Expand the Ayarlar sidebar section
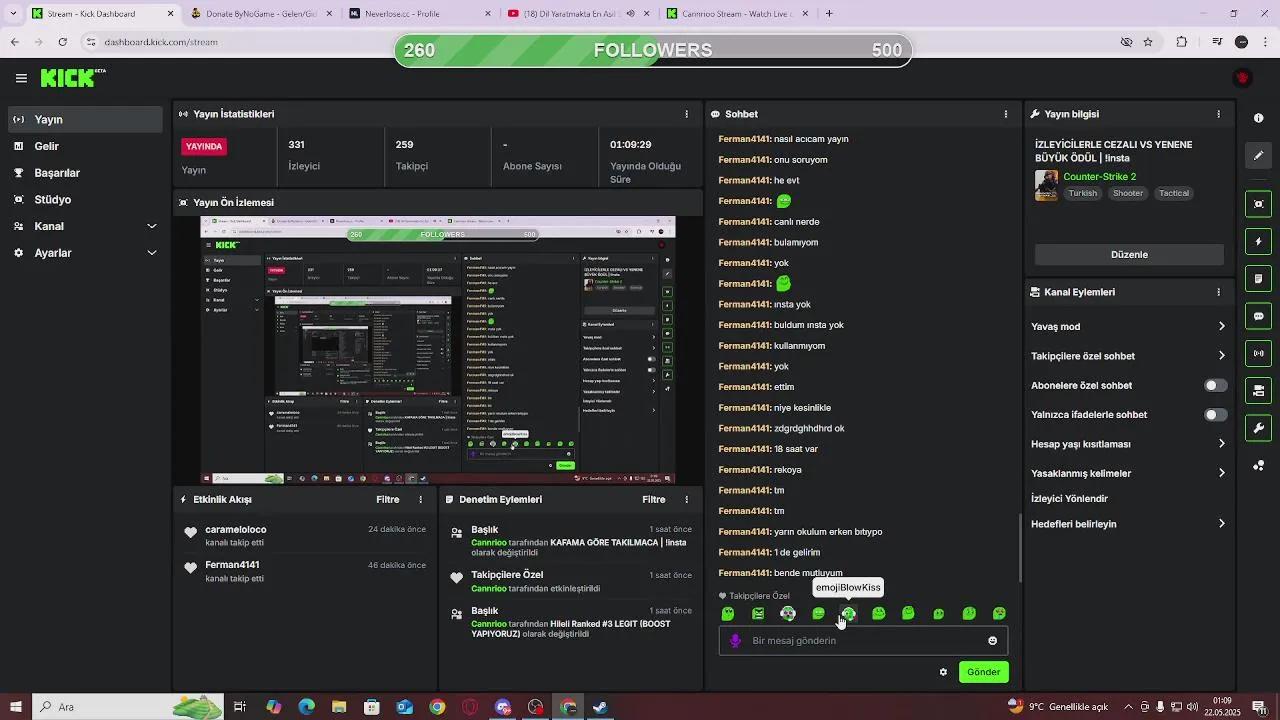 coord(85,253)
